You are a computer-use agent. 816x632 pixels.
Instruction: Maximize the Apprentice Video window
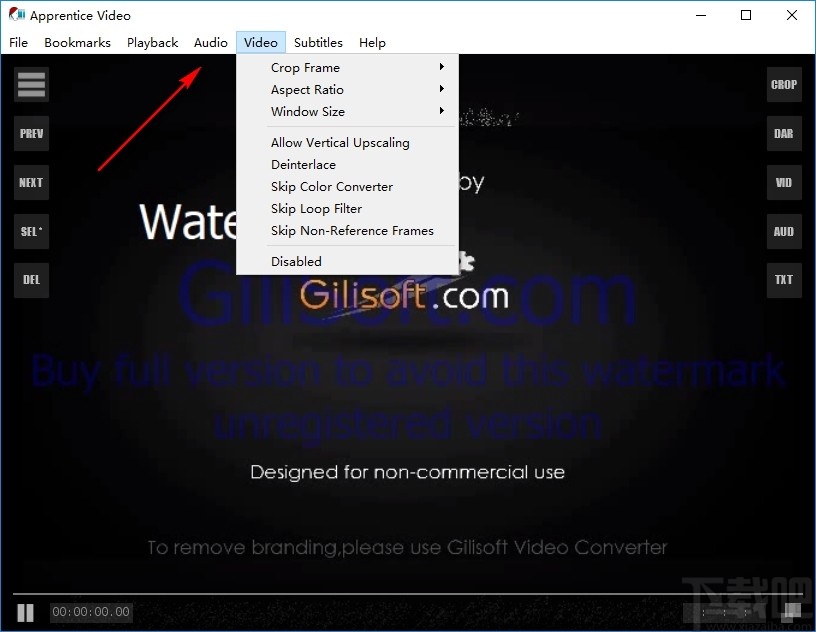746,15
